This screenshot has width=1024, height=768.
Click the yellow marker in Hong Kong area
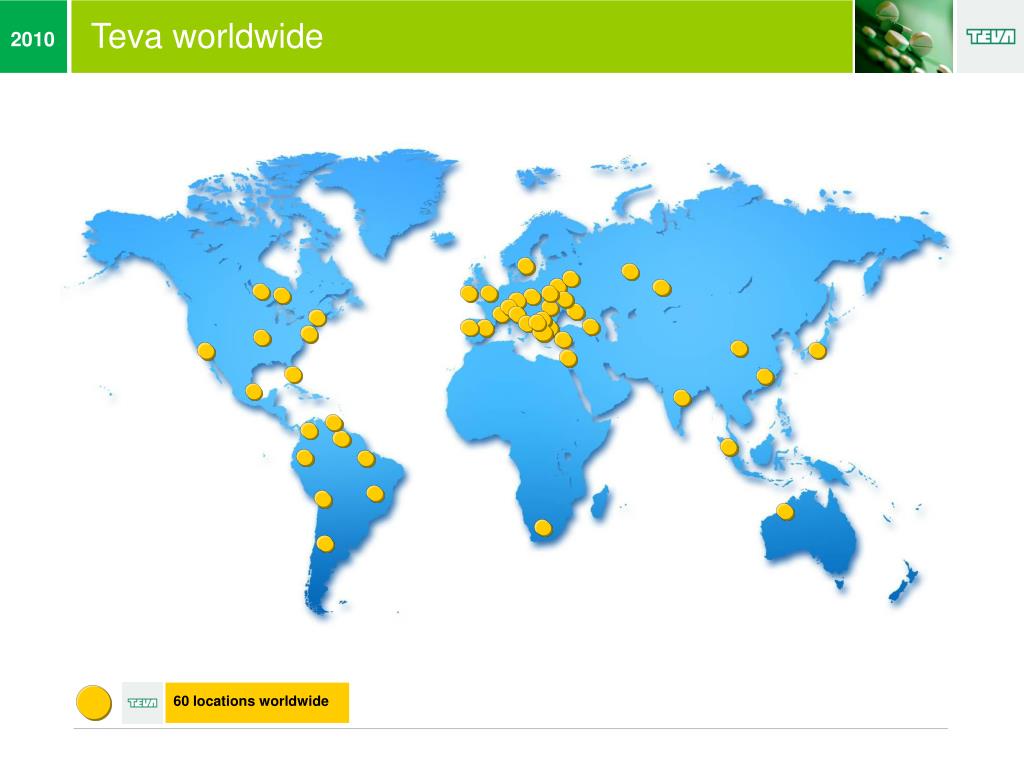[x=765, y=377]
